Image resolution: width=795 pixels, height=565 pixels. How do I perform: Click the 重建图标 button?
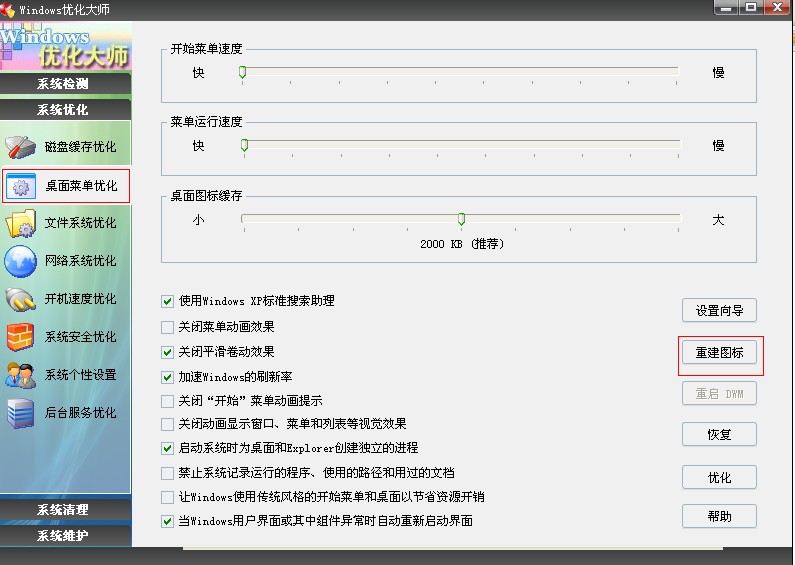(x=719, y=352)
